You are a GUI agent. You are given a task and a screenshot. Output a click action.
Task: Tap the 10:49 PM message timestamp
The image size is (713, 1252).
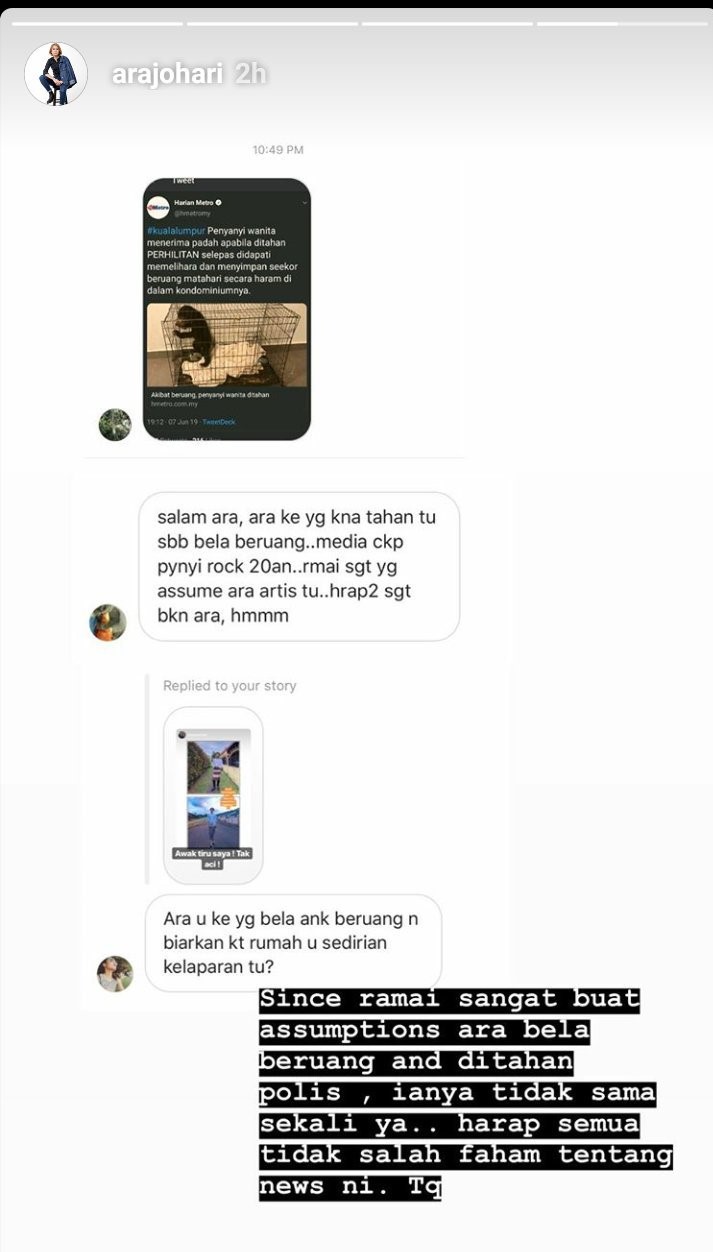278,150
